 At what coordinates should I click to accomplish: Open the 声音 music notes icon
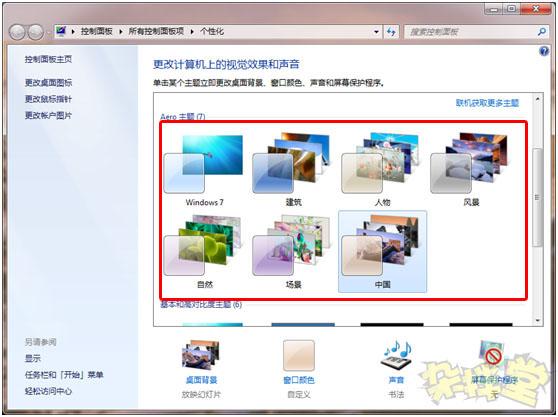point(396,355)
